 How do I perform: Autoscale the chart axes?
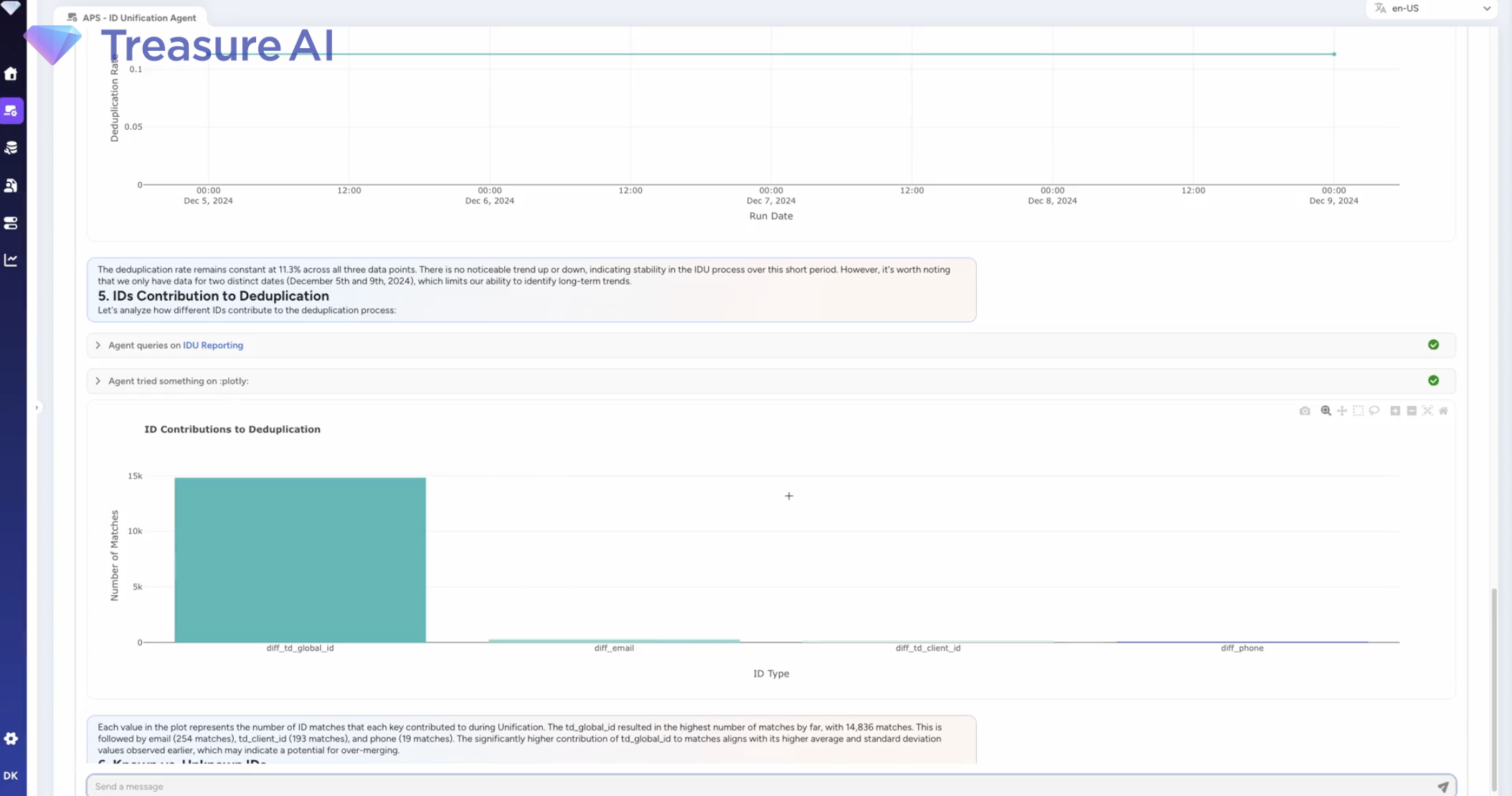pos(1427,411)
